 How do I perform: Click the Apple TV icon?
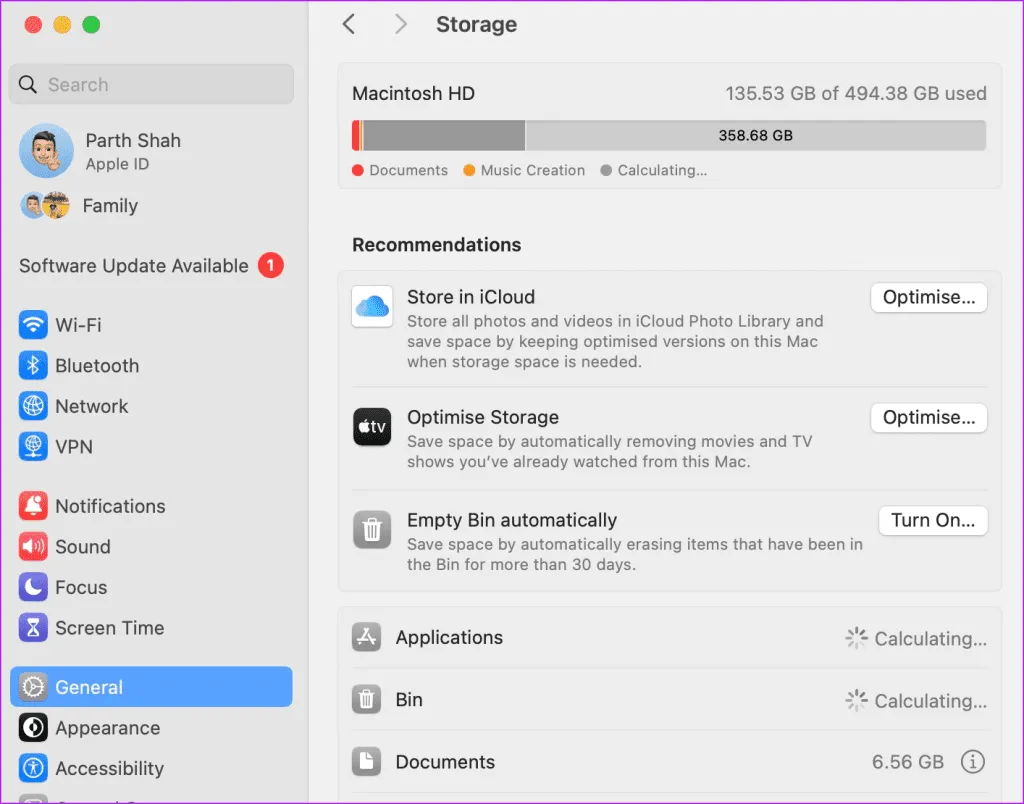[372, 427]
